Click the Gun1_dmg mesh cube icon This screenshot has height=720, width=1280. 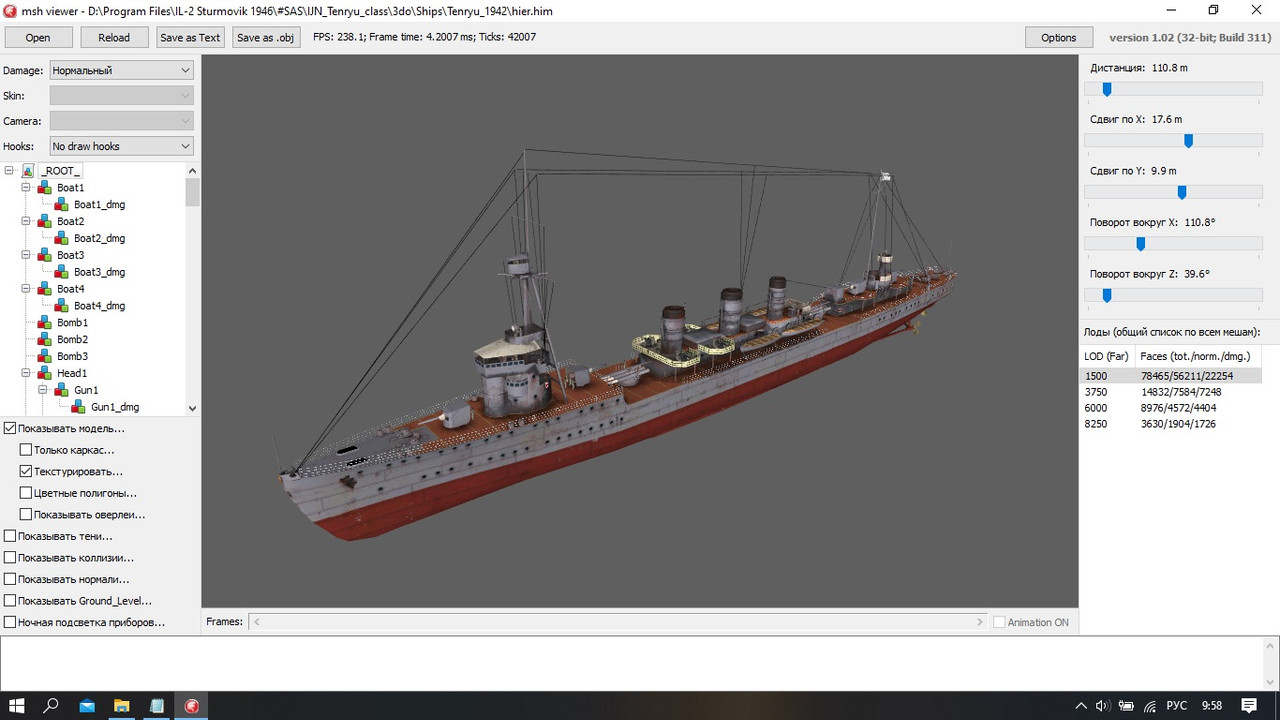(x=79, y=407)
